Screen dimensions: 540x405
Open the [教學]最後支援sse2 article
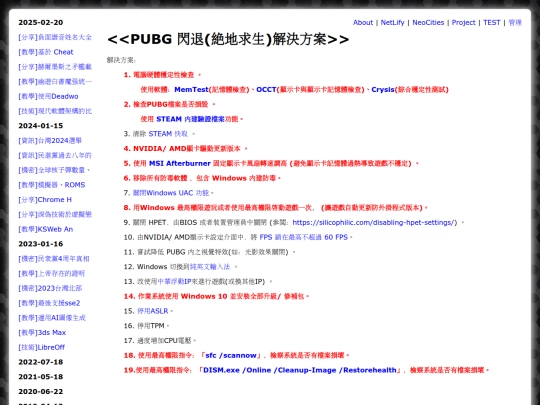coord(49,303)
